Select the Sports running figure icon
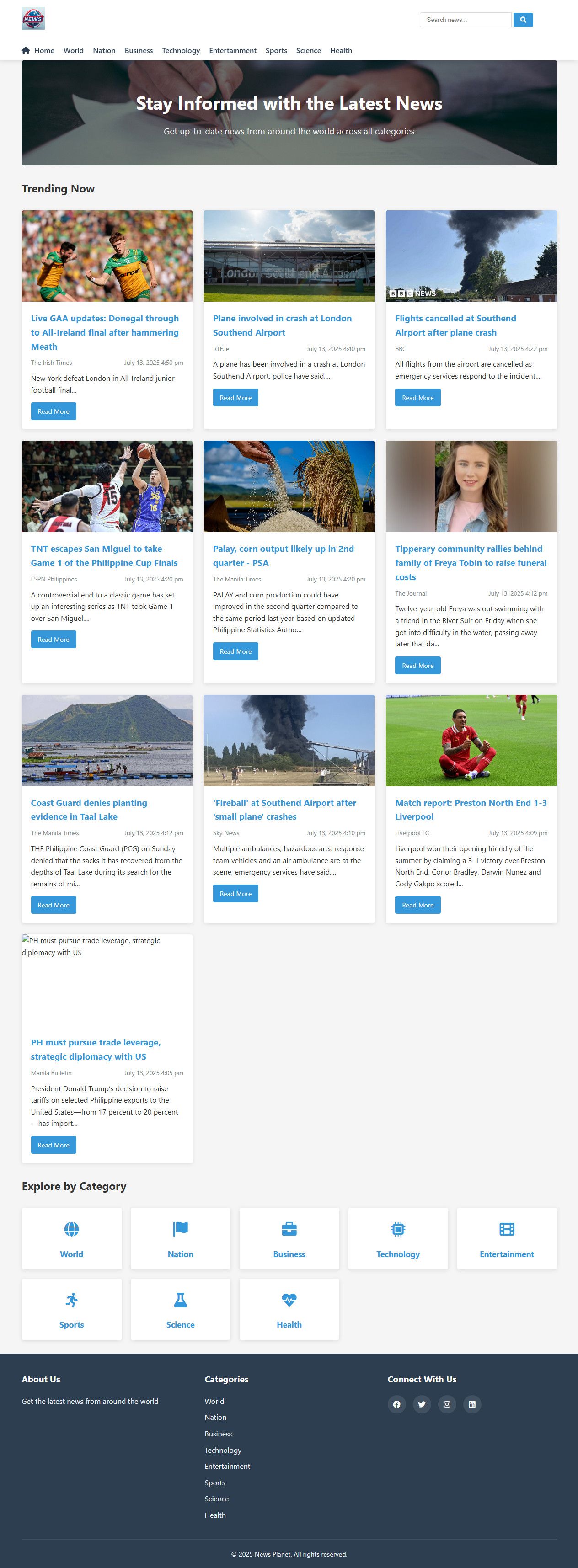578x1568 pixels. [71, 1300]
